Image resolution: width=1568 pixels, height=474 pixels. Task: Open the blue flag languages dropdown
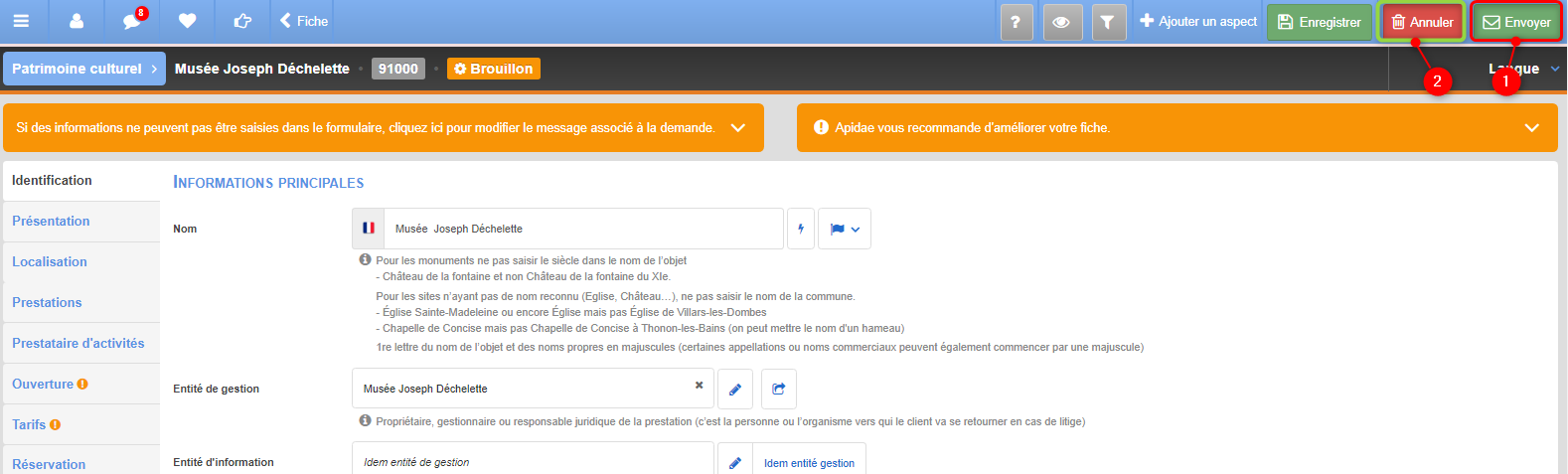[845, 229]
